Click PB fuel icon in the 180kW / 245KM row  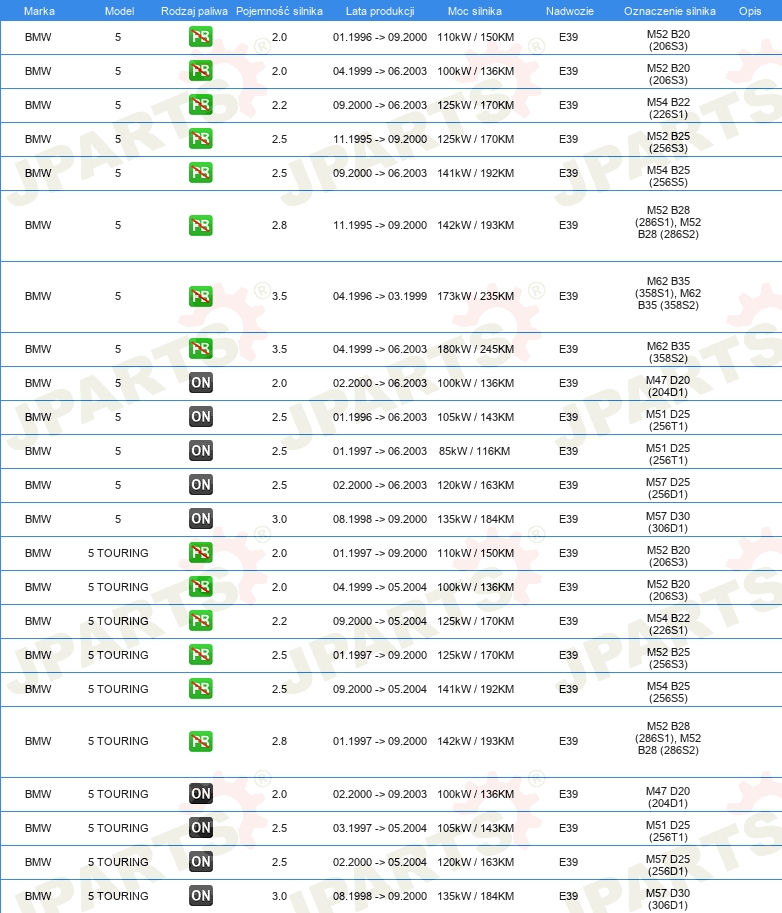point(200,349)
